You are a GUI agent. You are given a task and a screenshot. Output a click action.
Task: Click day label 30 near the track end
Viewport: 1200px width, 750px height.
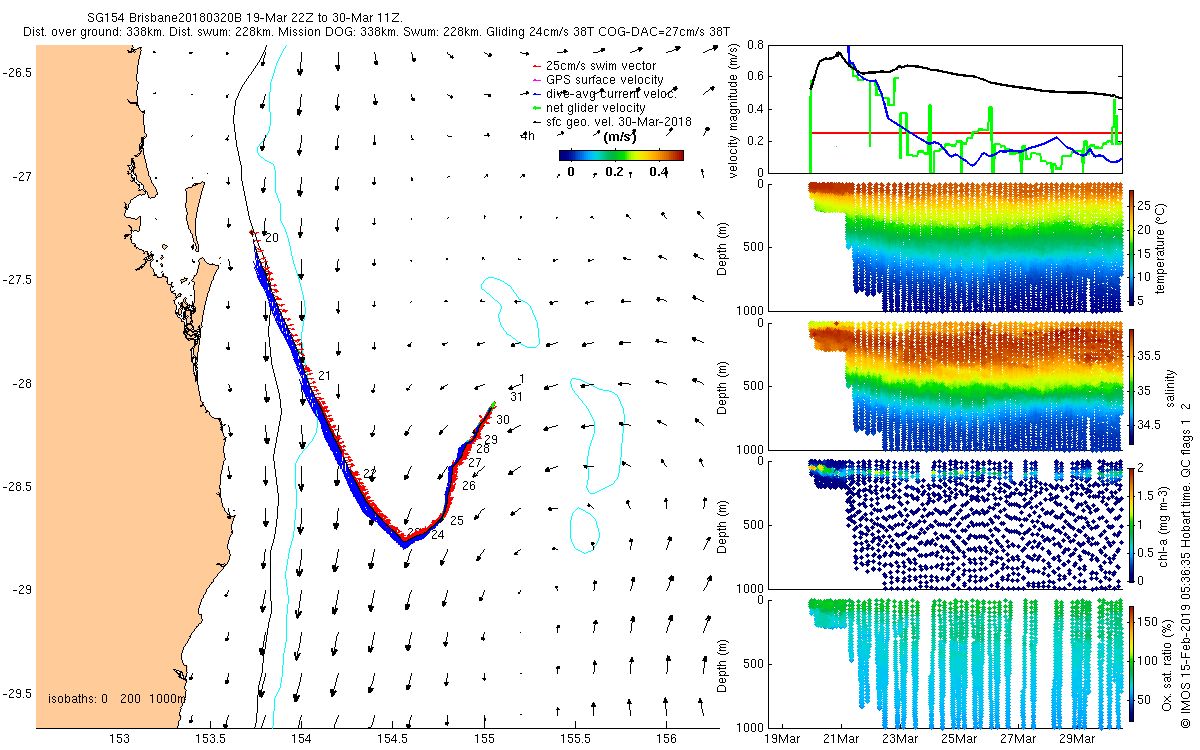503,420
